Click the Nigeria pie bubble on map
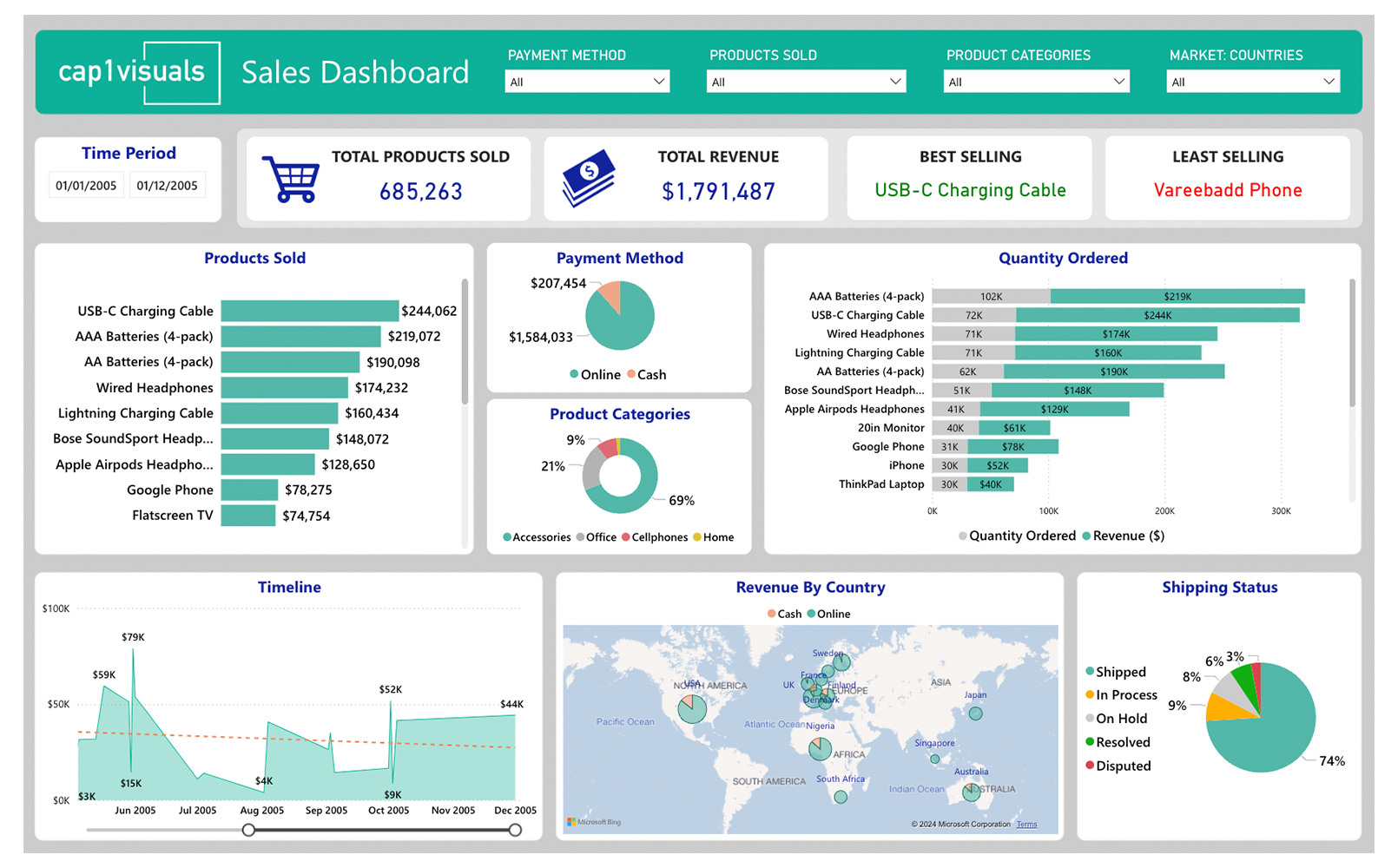This screenshot has height=868, width=1398. pyautogui.click(x=820, y=748)
